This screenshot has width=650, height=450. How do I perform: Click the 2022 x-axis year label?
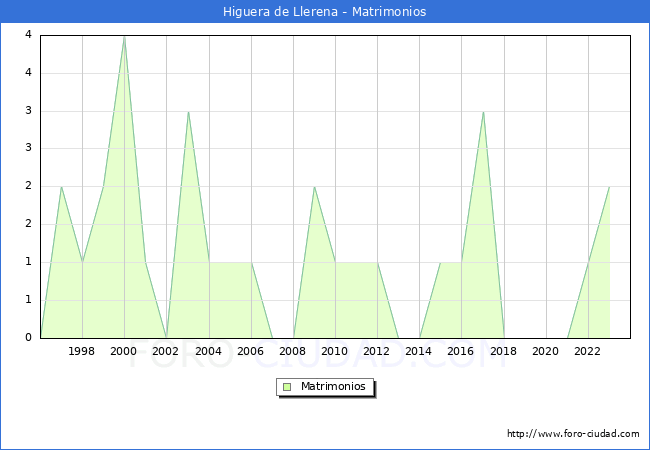pyautogui.click(x=588, y=351)
